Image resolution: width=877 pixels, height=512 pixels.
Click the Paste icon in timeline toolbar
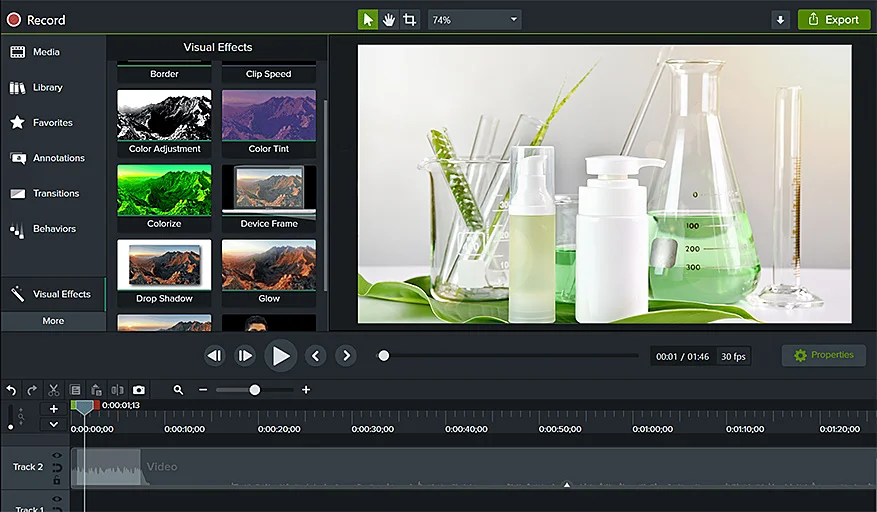(96, 390)
